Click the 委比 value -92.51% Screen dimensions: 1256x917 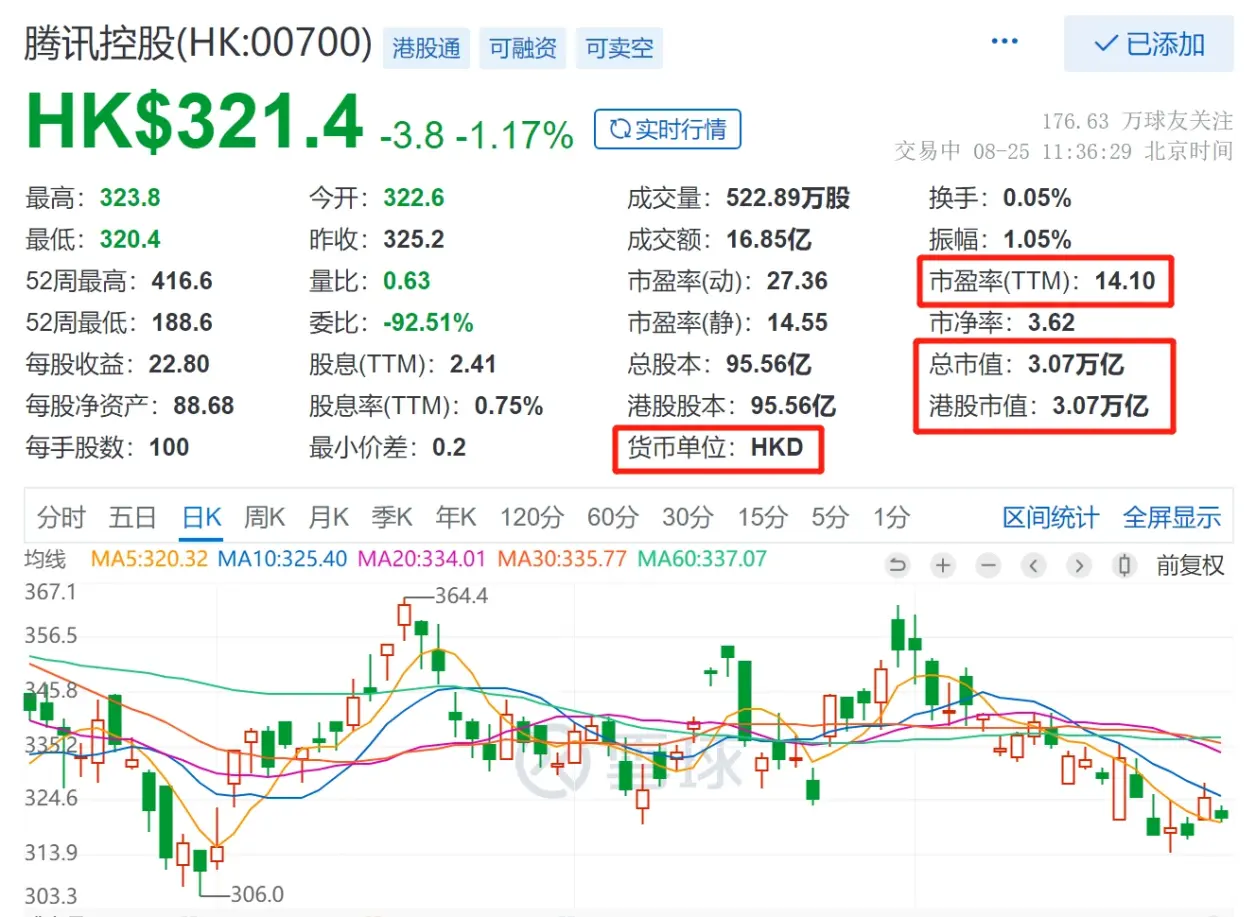tap(429, 323)
